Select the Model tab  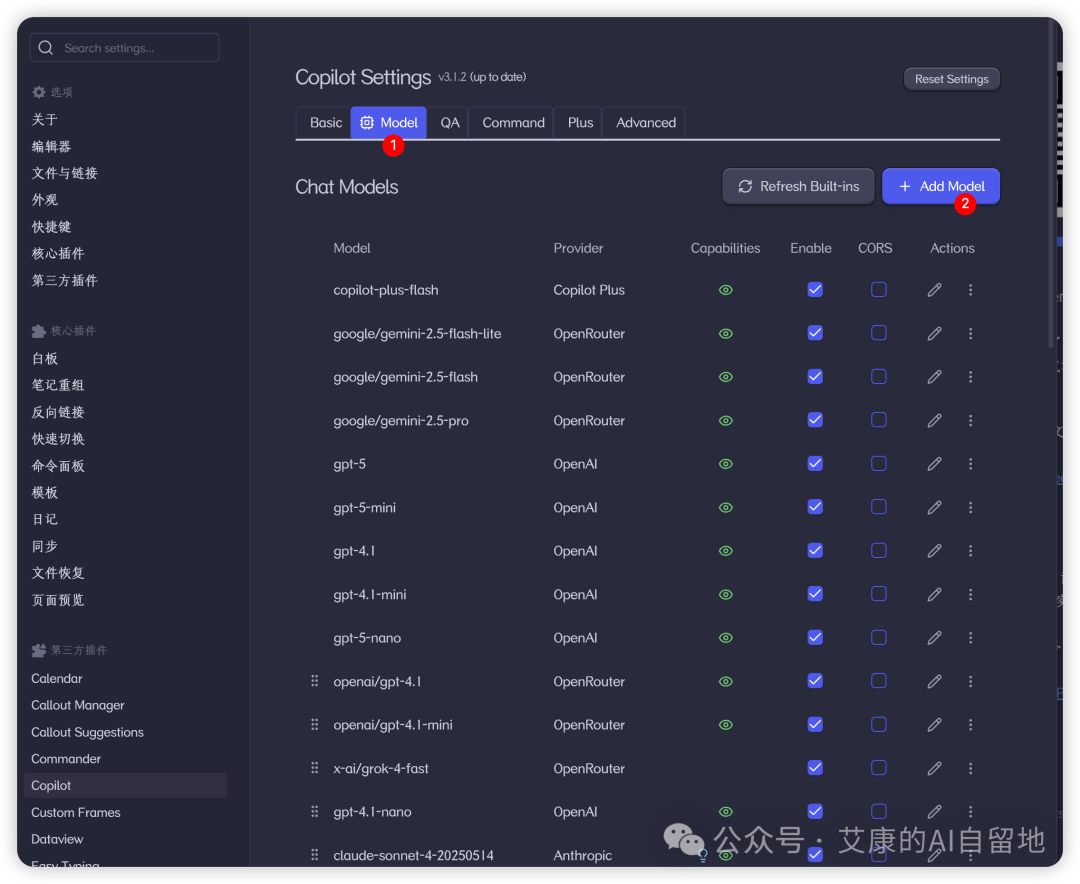[x=388, y=123]
